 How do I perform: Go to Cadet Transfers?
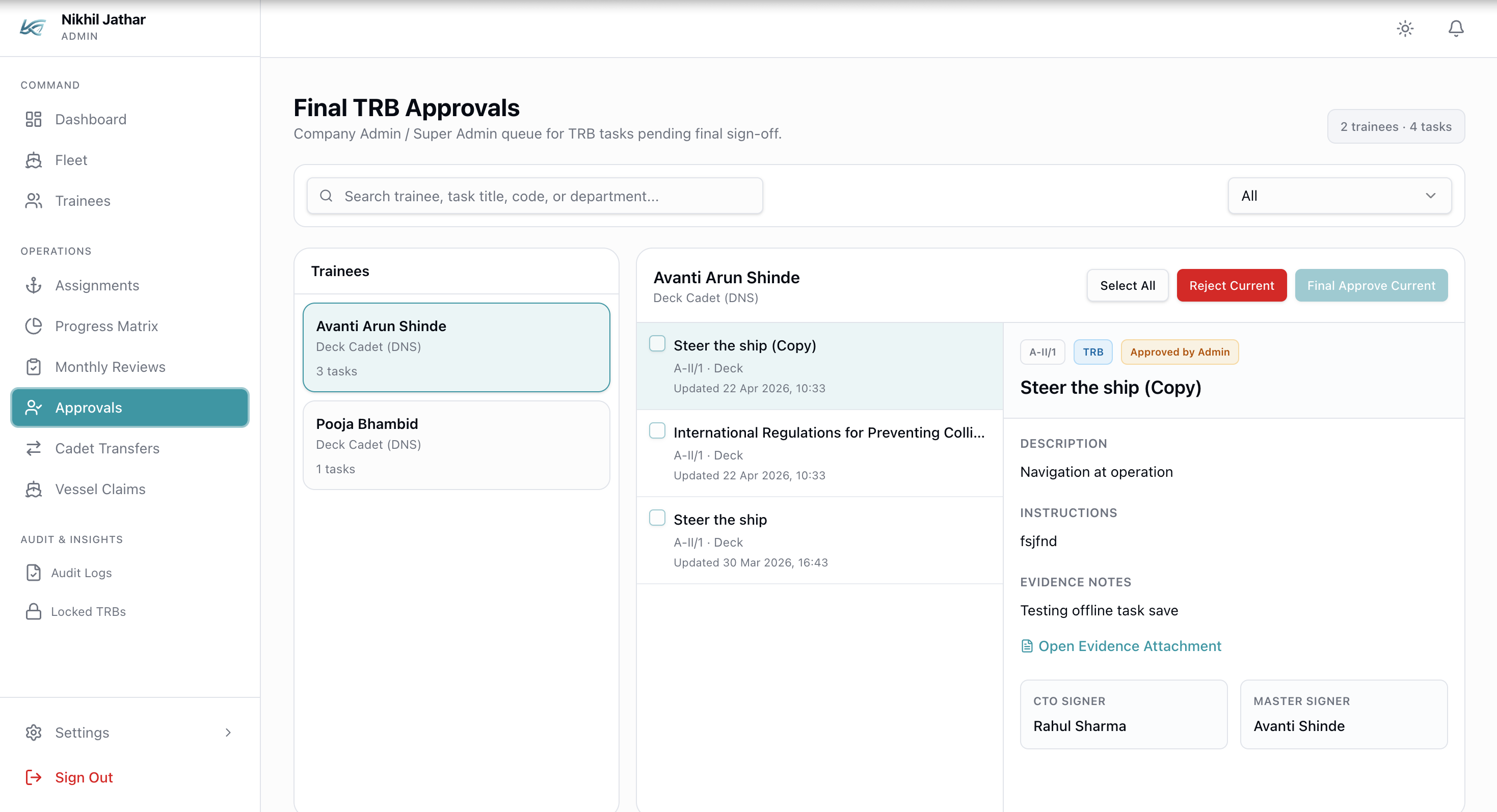[x=130, y=448]
